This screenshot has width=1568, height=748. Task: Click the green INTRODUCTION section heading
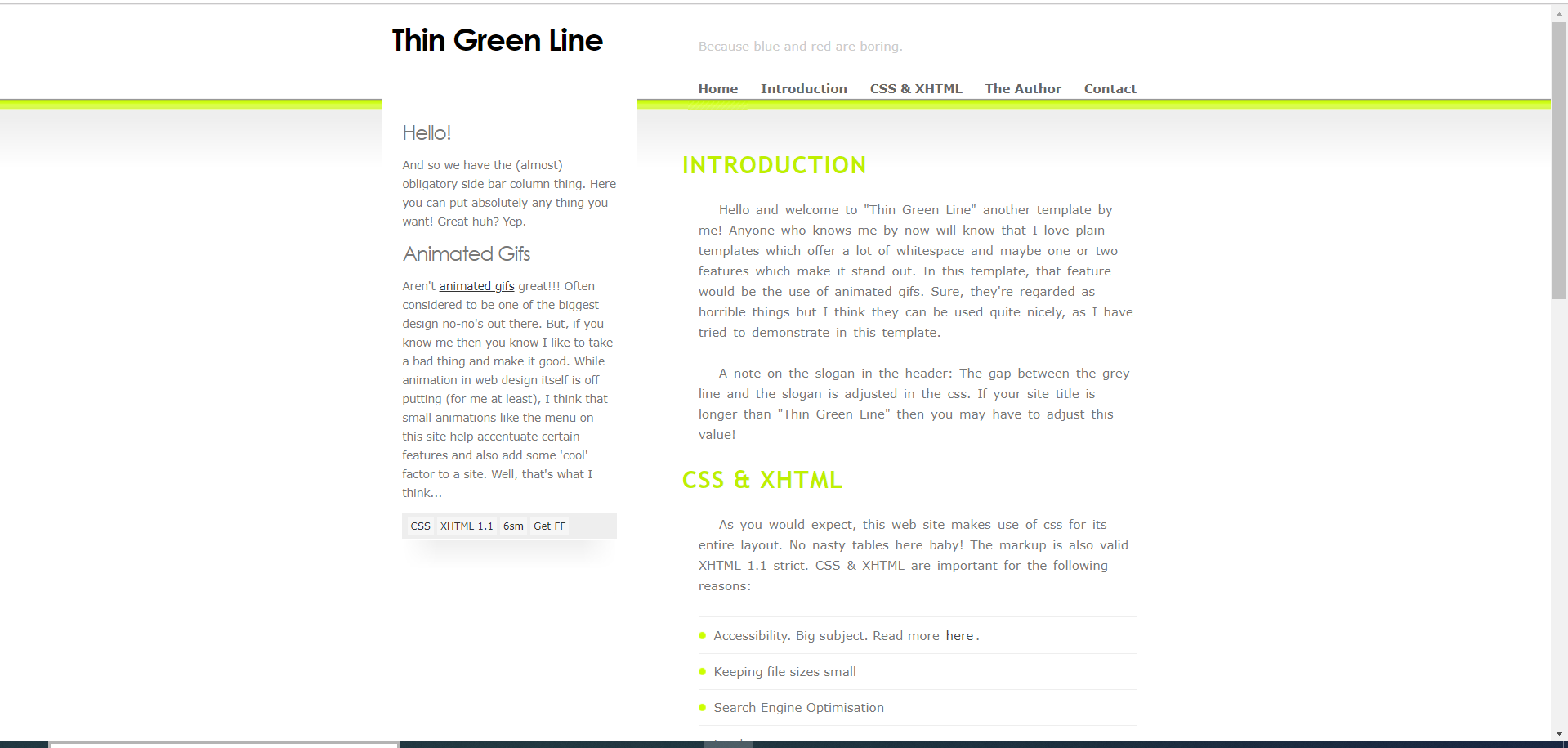(774, 165)
